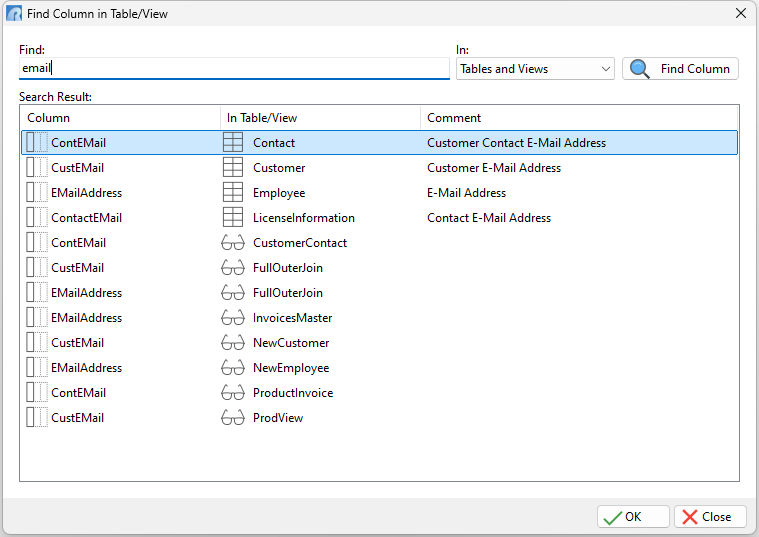Click the view glasses icon beside NewEmployee
759x537 pixels.
click(x=232, y=368)
